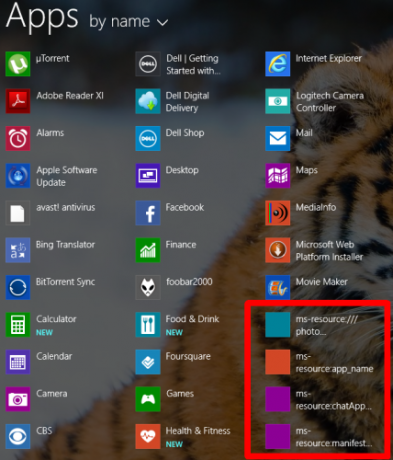Open the CBS eye icon
This screenshot has height=460, width=393.
pyautogui.click(x=18, y=437)
